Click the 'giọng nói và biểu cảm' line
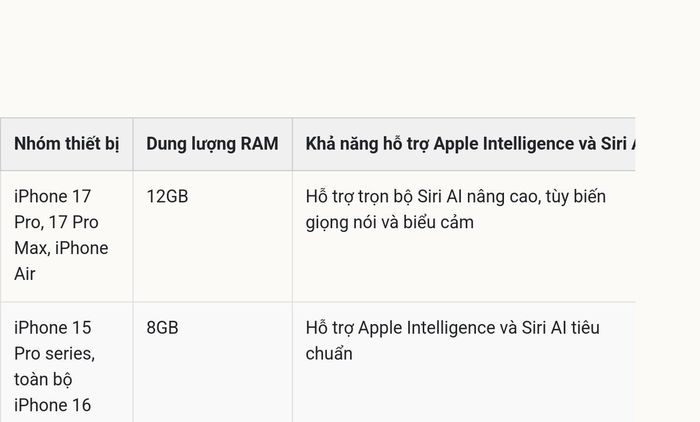The width and height of the screenshot is (700, 422). tap(390, 222)
